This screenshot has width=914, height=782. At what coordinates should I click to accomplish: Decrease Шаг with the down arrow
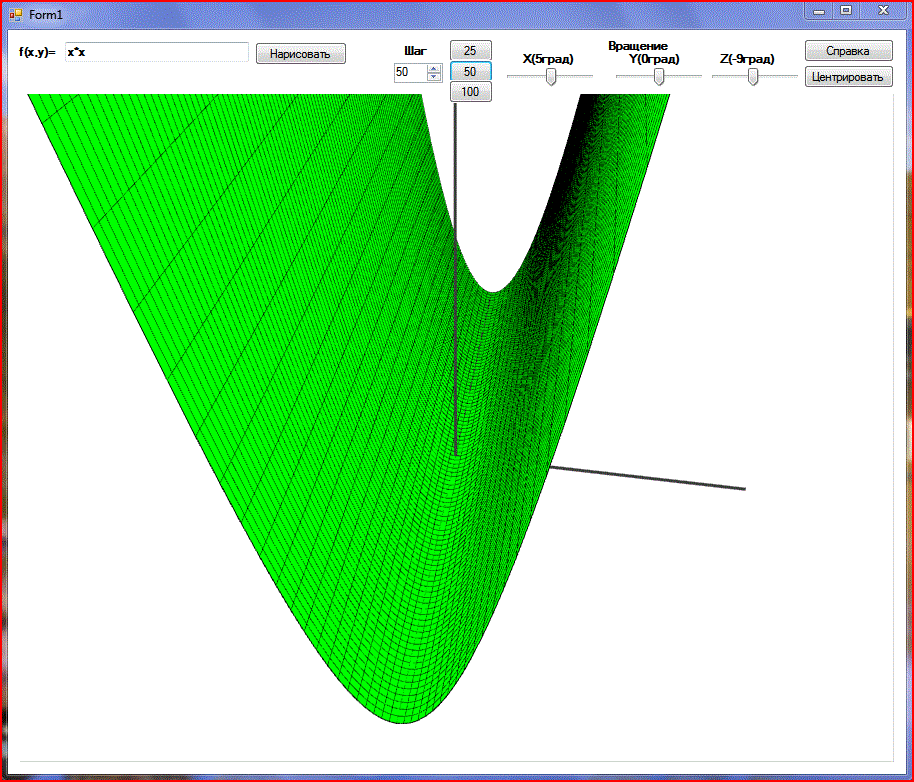tap(434, 77)
